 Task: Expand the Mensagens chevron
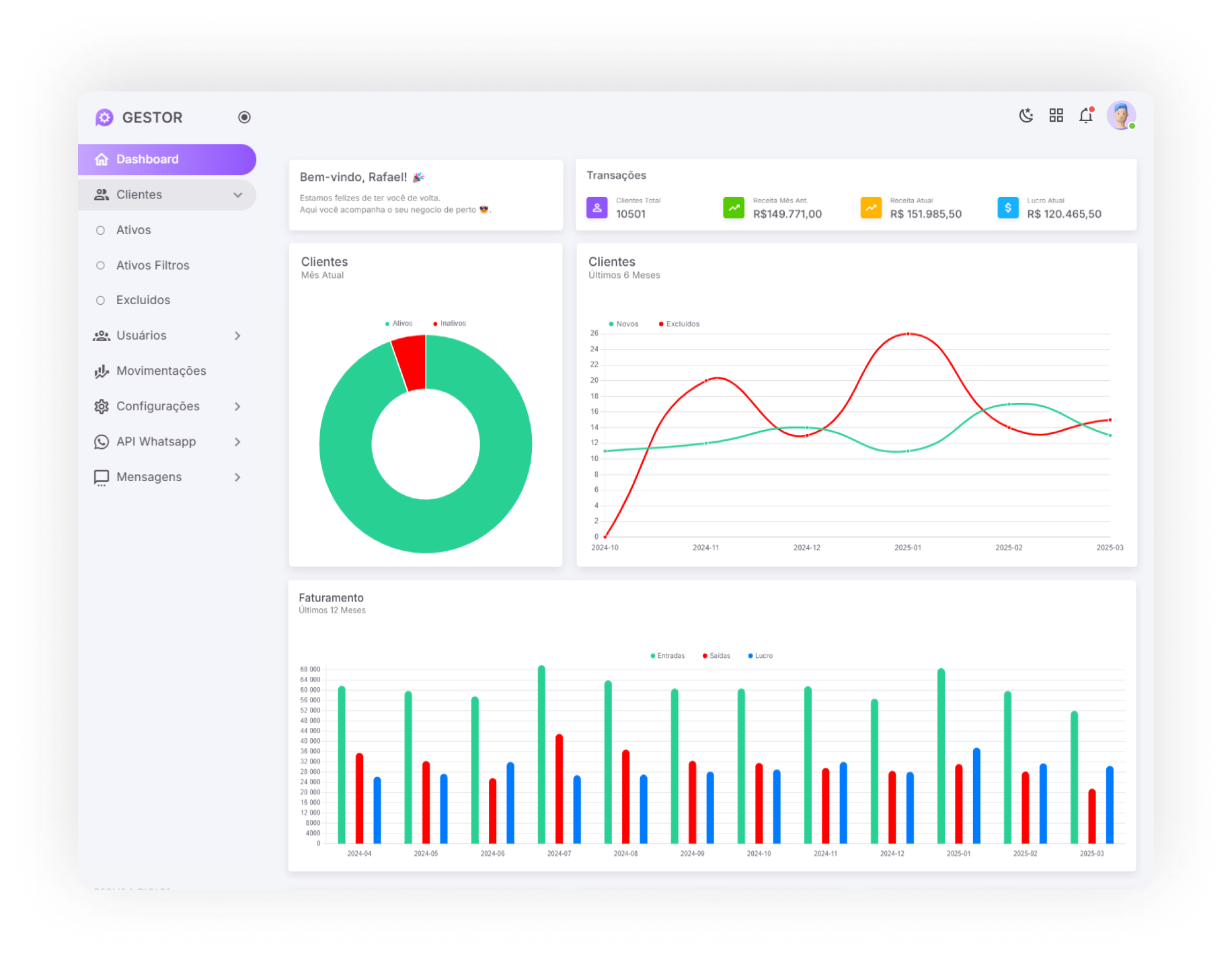coord(237,477)
